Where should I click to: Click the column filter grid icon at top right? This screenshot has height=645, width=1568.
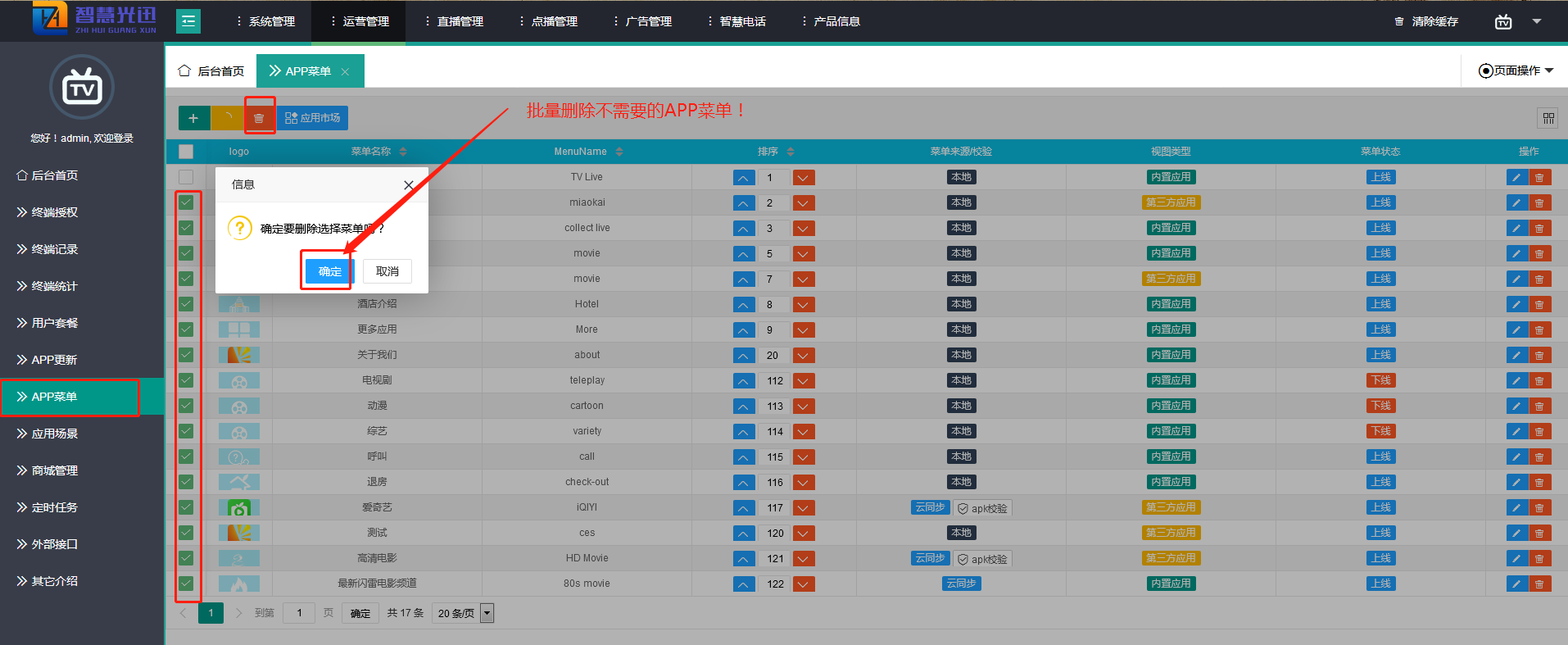tap(1548, 118)
